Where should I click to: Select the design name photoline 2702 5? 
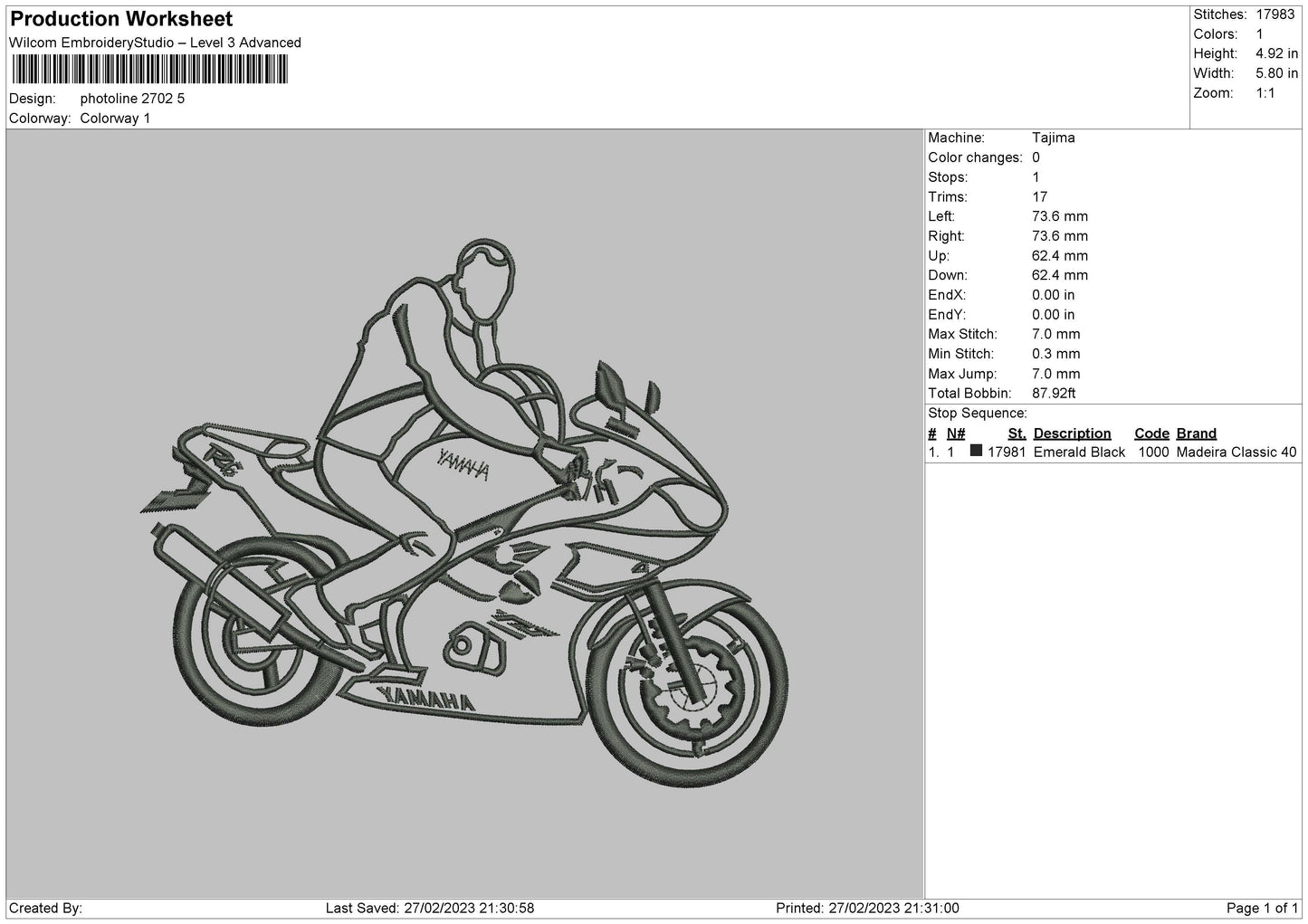coord(132,99)
